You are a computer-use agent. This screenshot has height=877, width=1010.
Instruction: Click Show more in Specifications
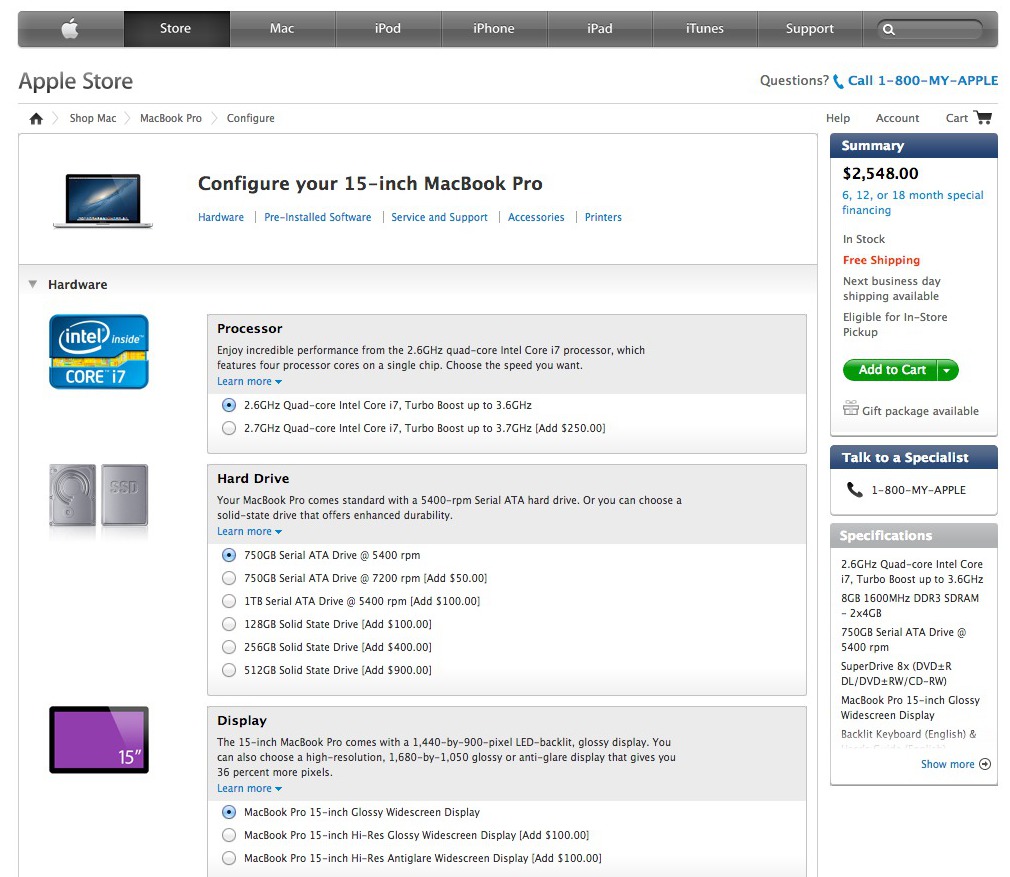pos(948,764)
